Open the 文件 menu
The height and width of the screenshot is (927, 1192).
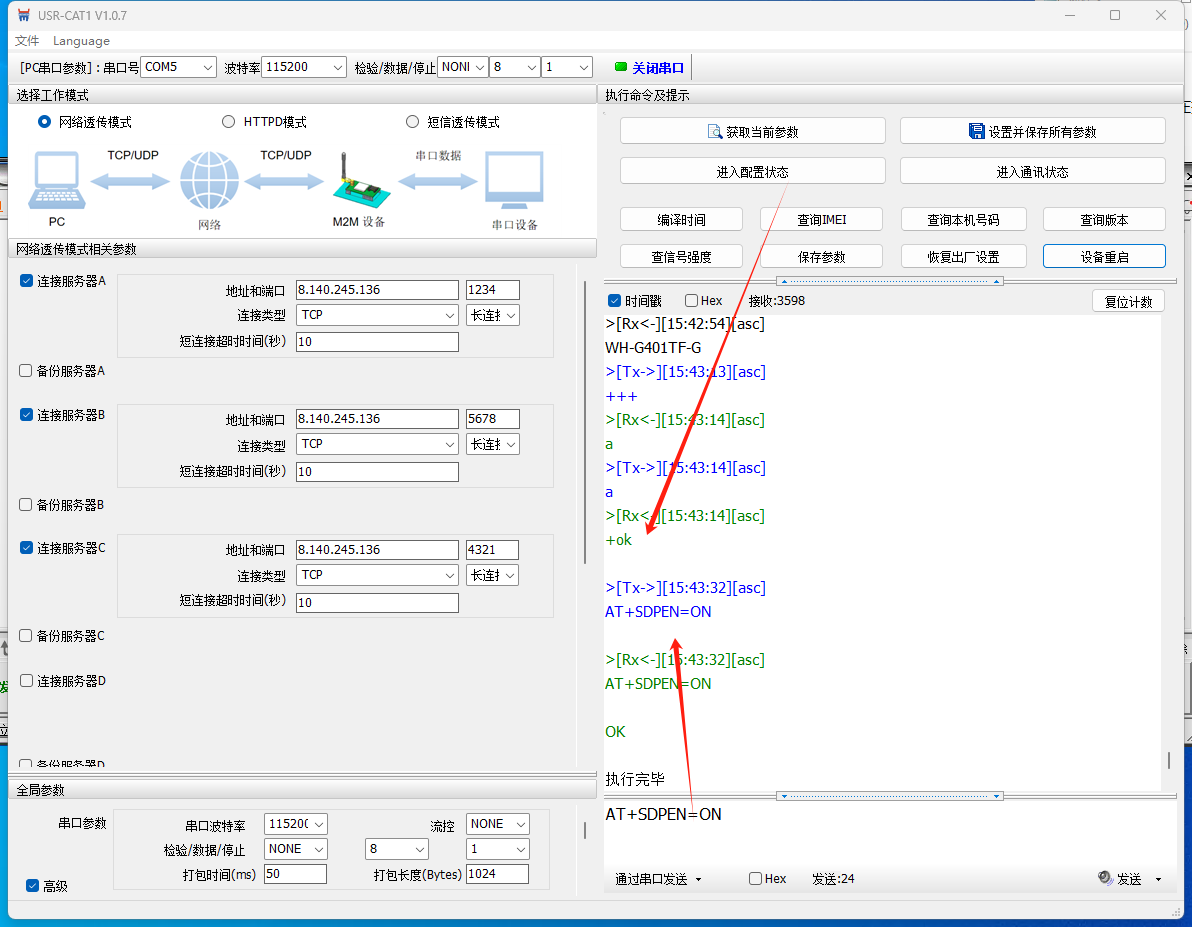click(x=27, y=41)
